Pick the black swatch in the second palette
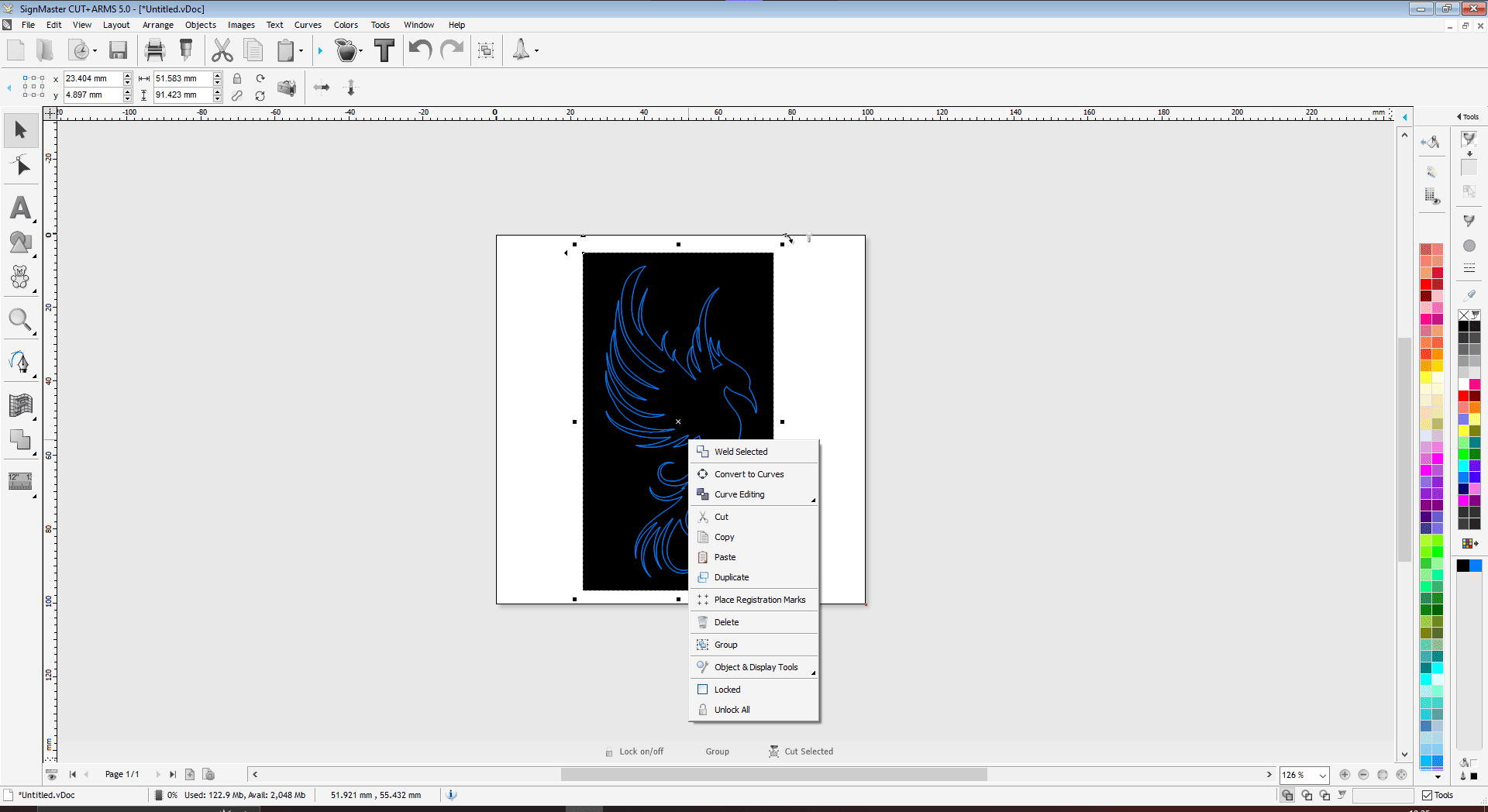Screen dimensions: 1488x812 (x=1464, y=326)
